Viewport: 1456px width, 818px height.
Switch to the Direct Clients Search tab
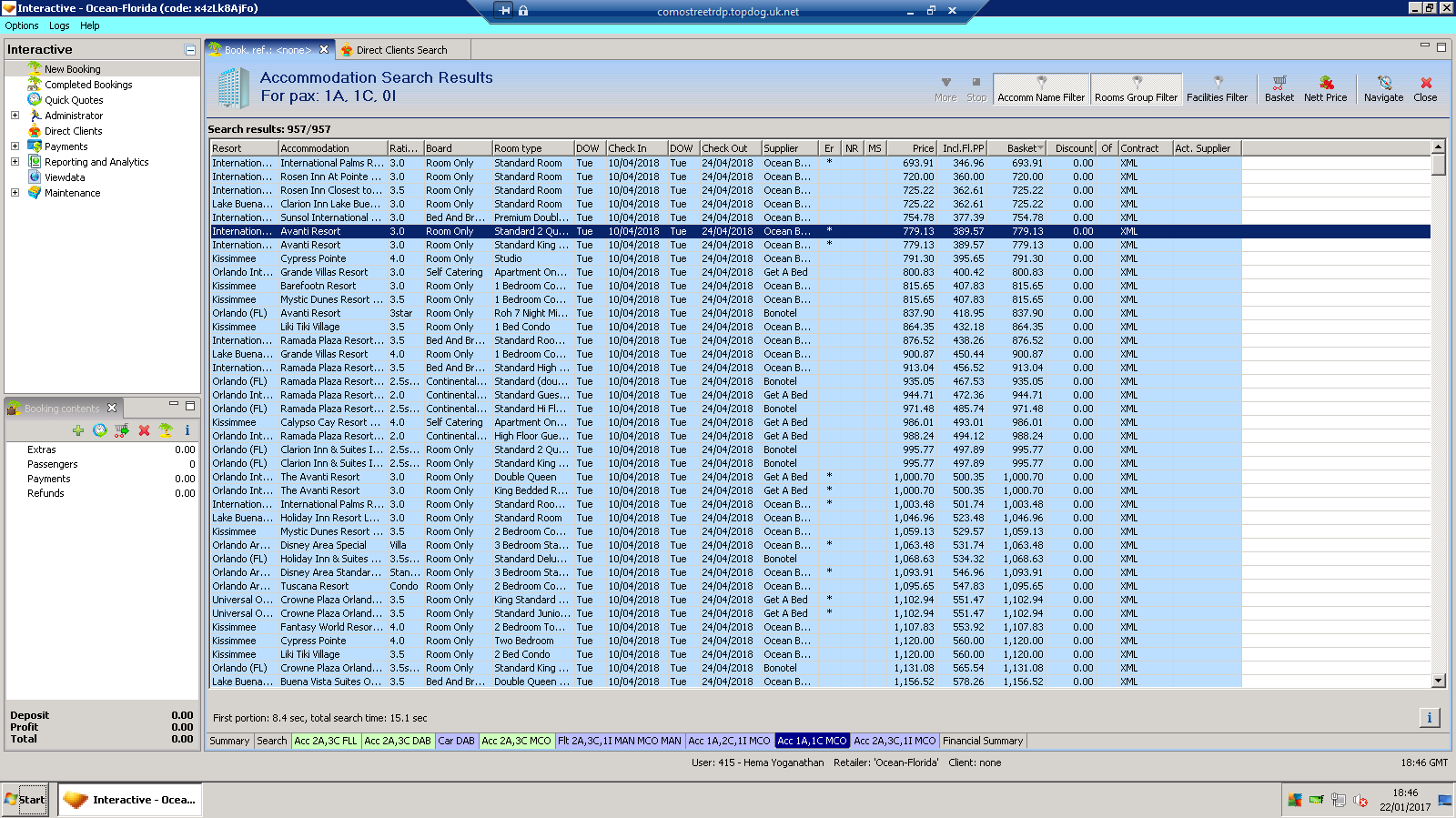(401, 50)
